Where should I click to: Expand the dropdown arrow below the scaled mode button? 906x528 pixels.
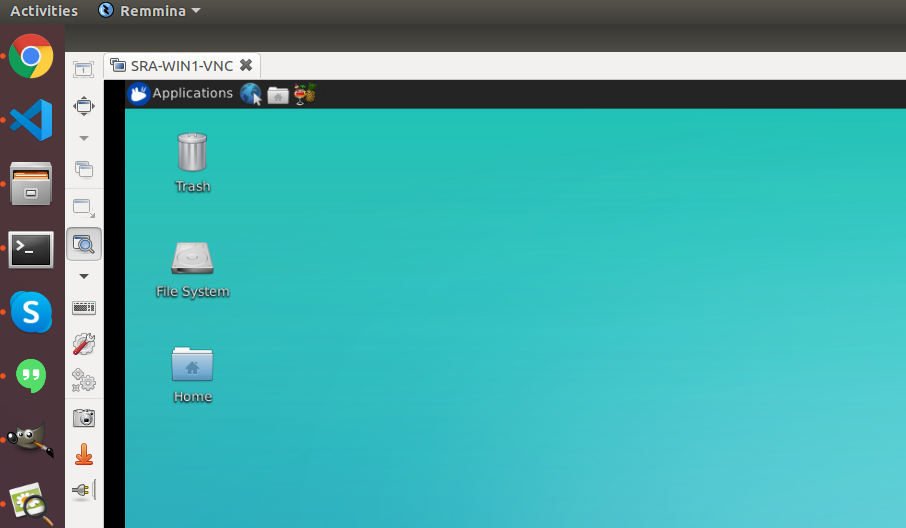coord(84,276)
